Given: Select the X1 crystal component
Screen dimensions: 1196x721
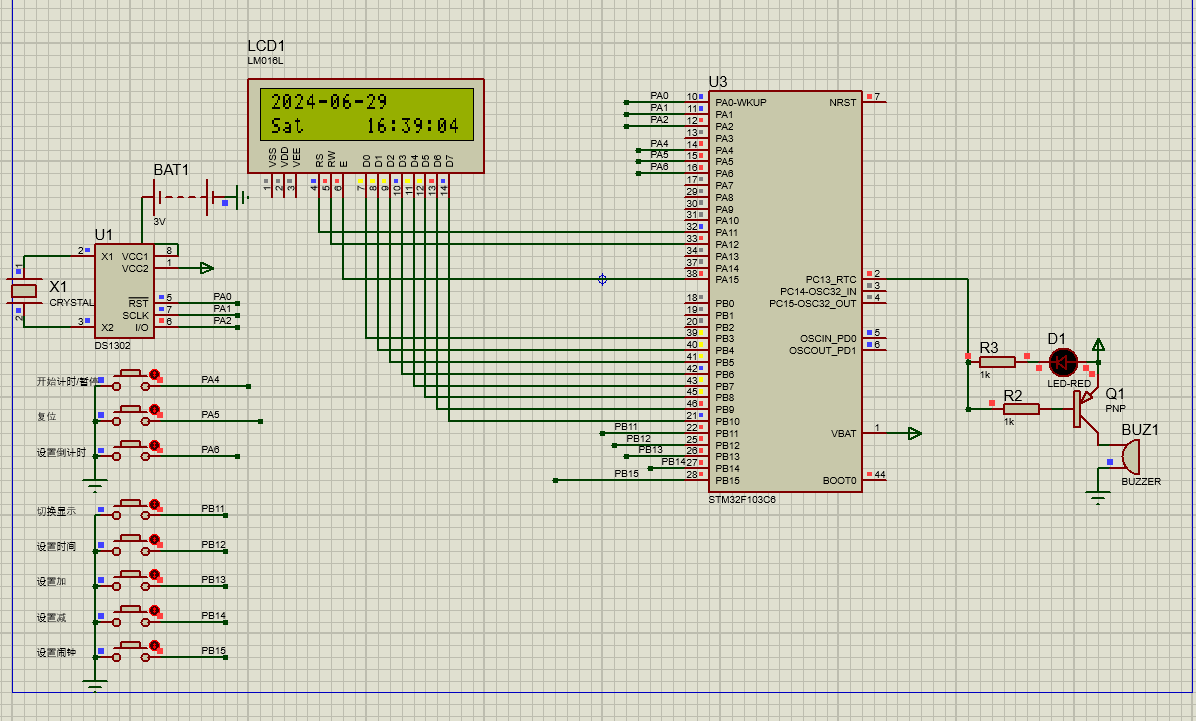Looking at the screenshot, I should tap(23, 291).
